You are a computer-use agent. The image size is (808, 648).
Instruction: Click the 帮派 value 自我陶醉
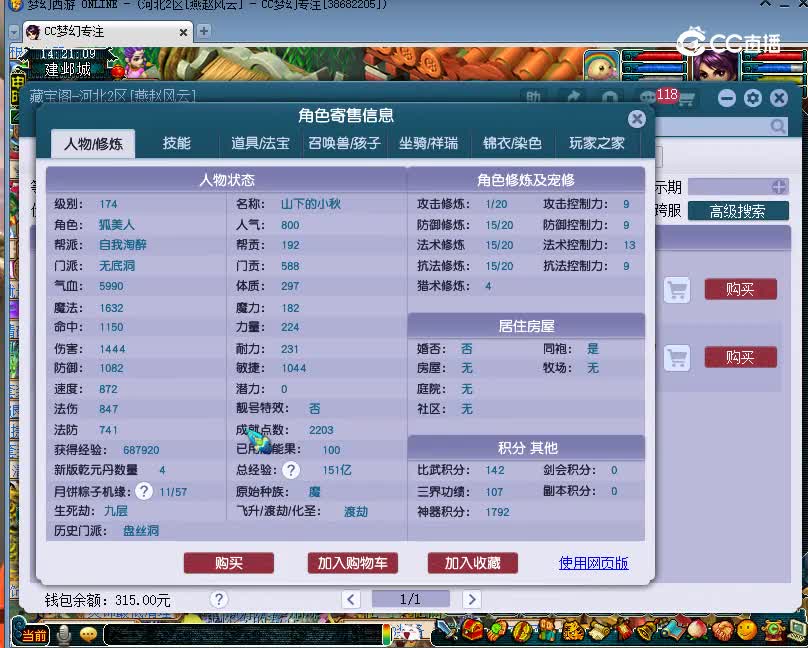[x=123, y=245]
